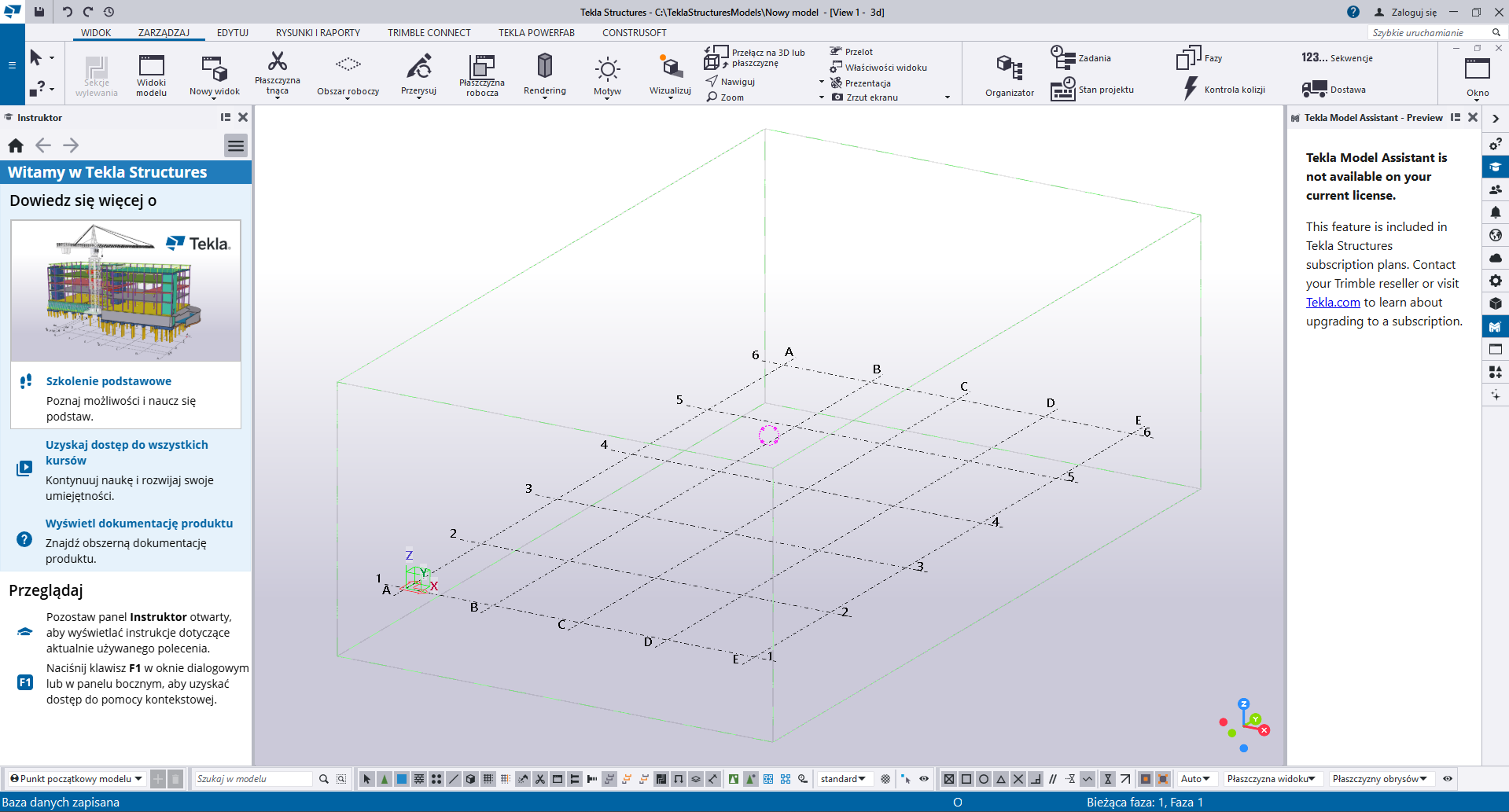Click the undo arrow in title bar

tap(67, 12)
